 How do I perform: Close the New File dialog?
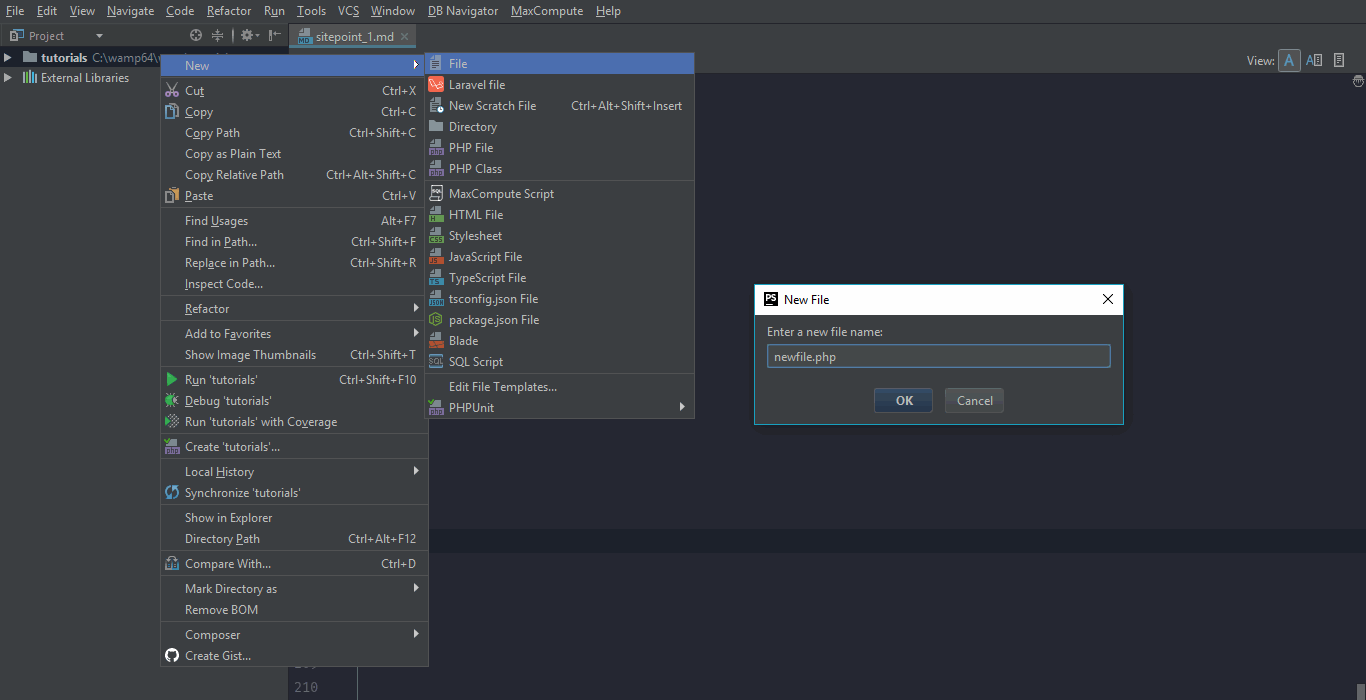click(1107, 299)
